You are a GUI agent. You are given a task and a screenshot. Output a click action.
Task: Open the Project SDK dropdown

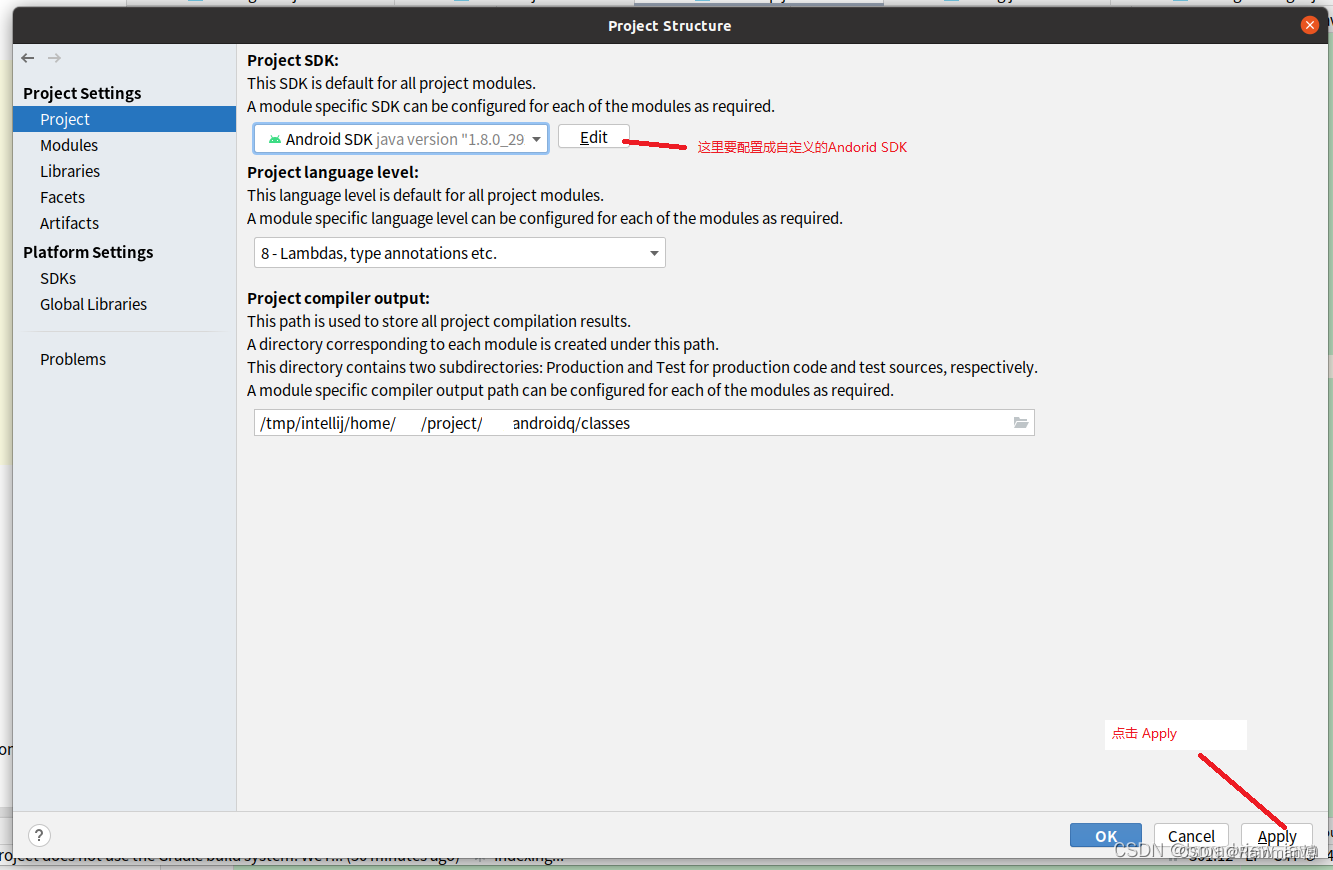[x=401, y=139]
